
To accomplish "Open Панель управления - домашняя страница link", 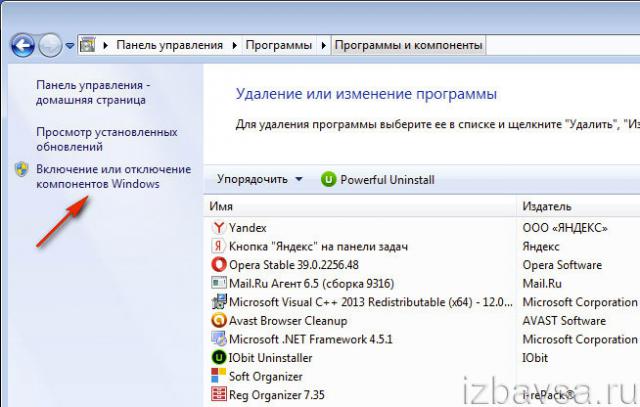I will [93, 92].
